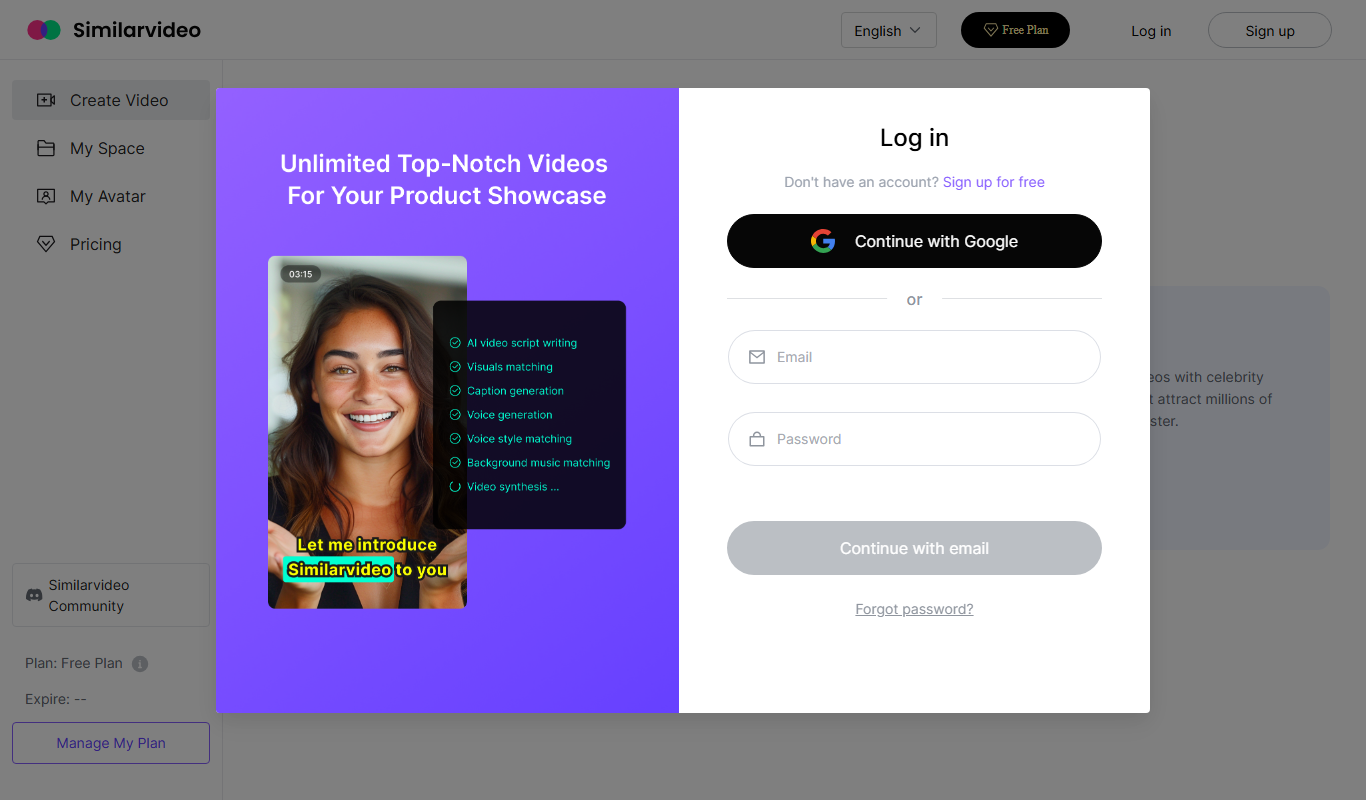Click the My Space folder icon
1366x800 pixels.
tap(46, 148)
